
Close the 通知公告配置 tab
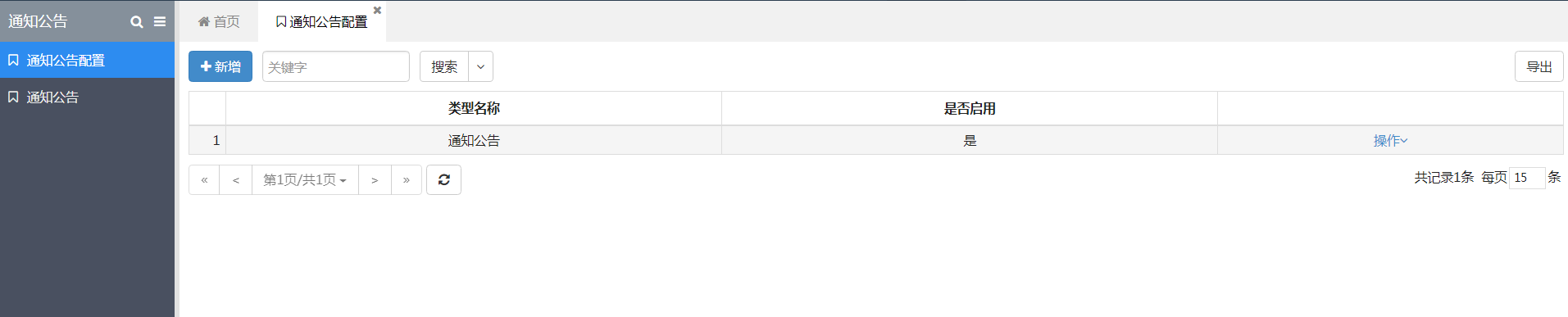pos(377,11)
